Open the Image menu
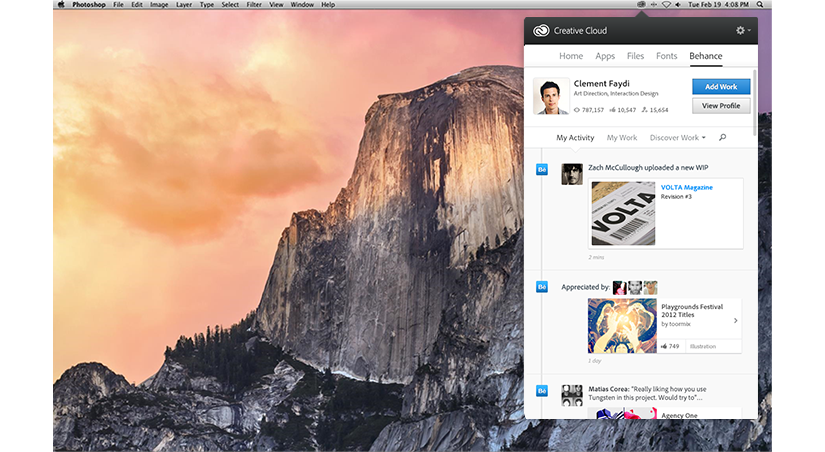 (x=159, y=4)
